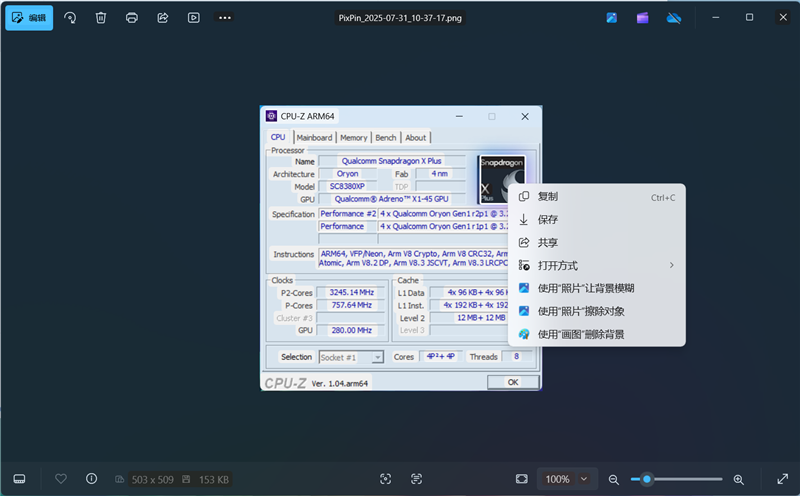
Task: Toggle the filmstrip view icon
Action: (x=19, y=479)
